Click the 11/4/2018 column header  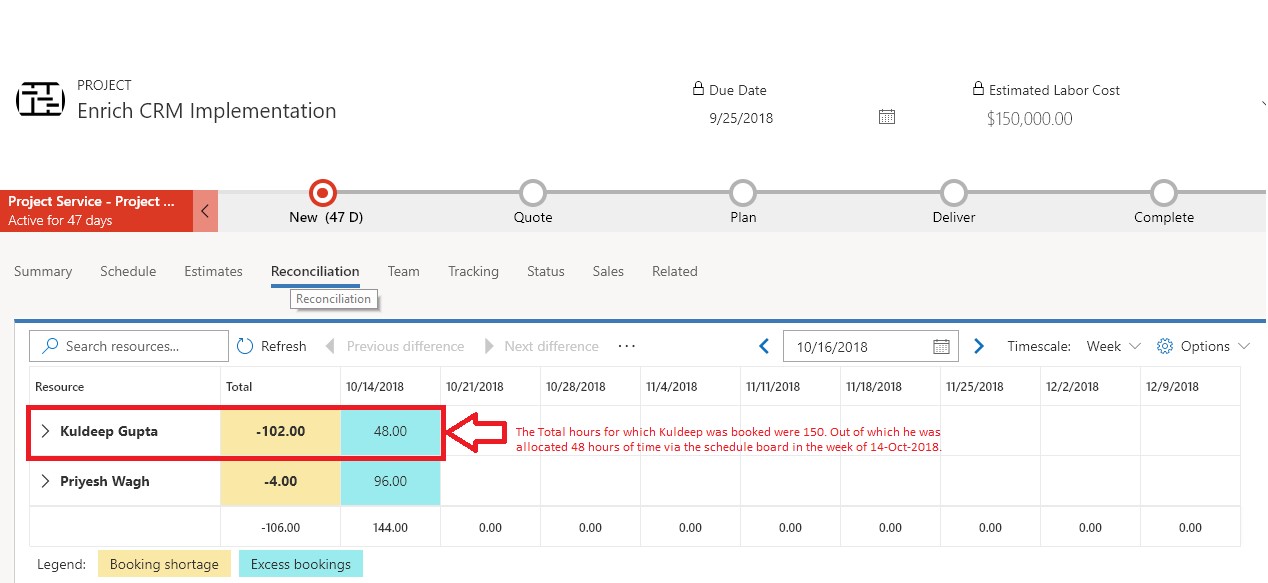690,386
